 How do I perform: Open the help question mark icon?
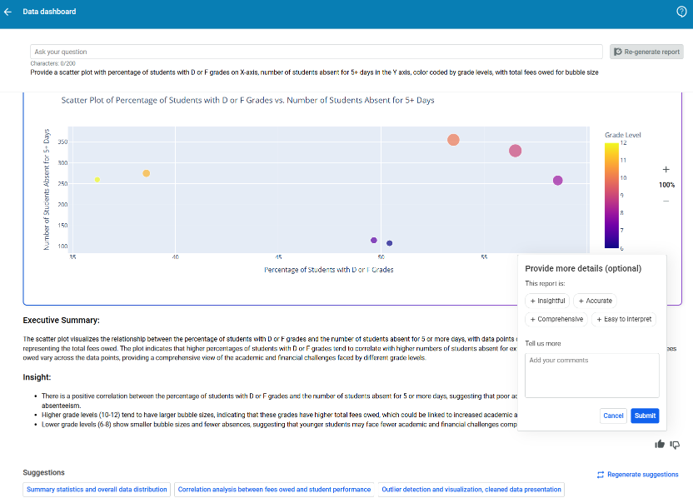pos(681,12)
